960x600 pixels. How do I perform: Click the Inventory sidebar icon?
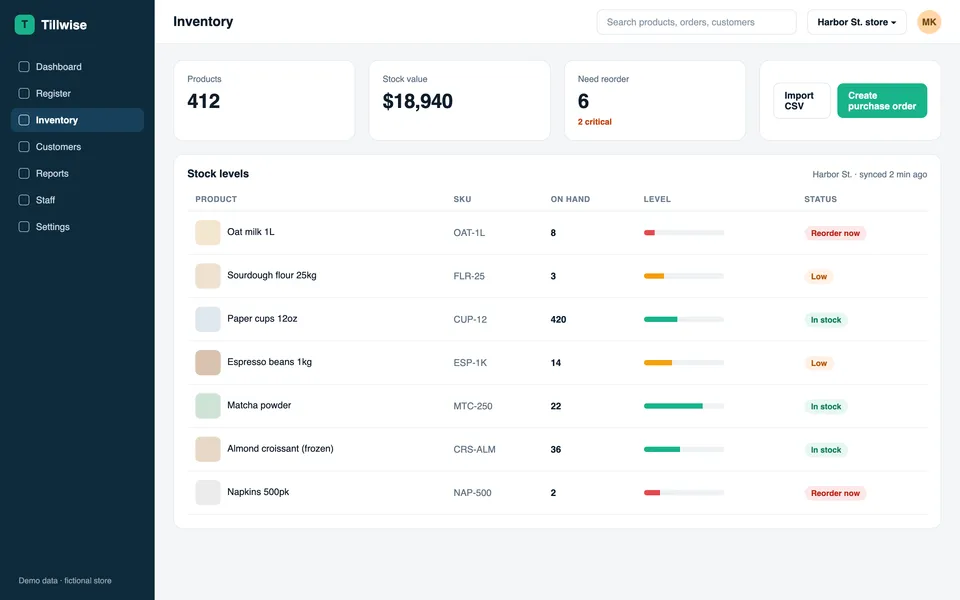pos(24,120)
